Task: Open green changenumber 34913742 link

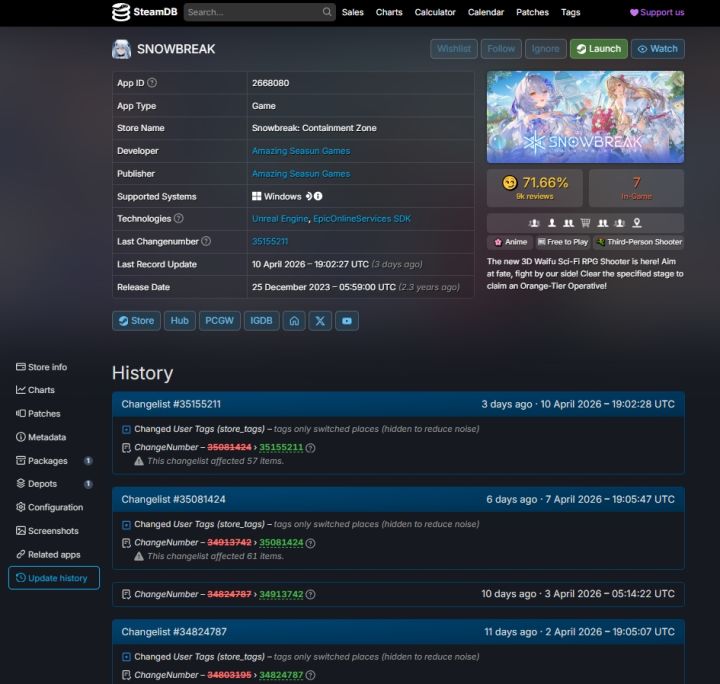Action: pos(281,594)
